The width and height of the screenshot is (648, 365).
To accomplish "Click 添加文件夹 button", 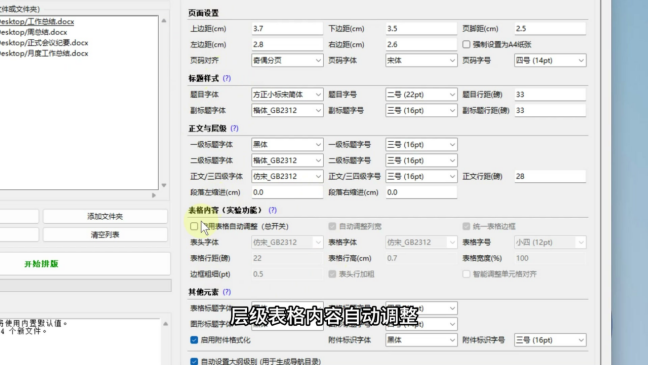I will point(105,216).
